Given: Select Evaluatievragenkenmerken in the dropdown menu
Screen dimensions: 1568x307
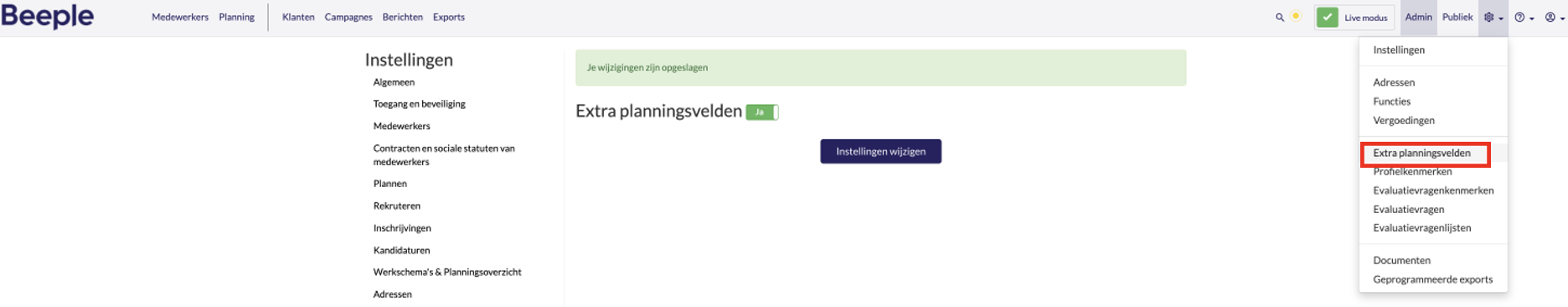Looking at the screenshot, I should click(x=1433, y=190).
